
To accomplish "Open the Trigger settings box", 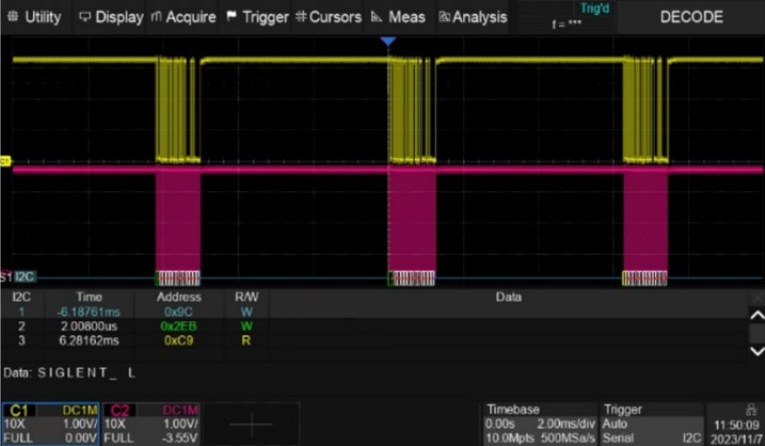I will coord(651,424).
